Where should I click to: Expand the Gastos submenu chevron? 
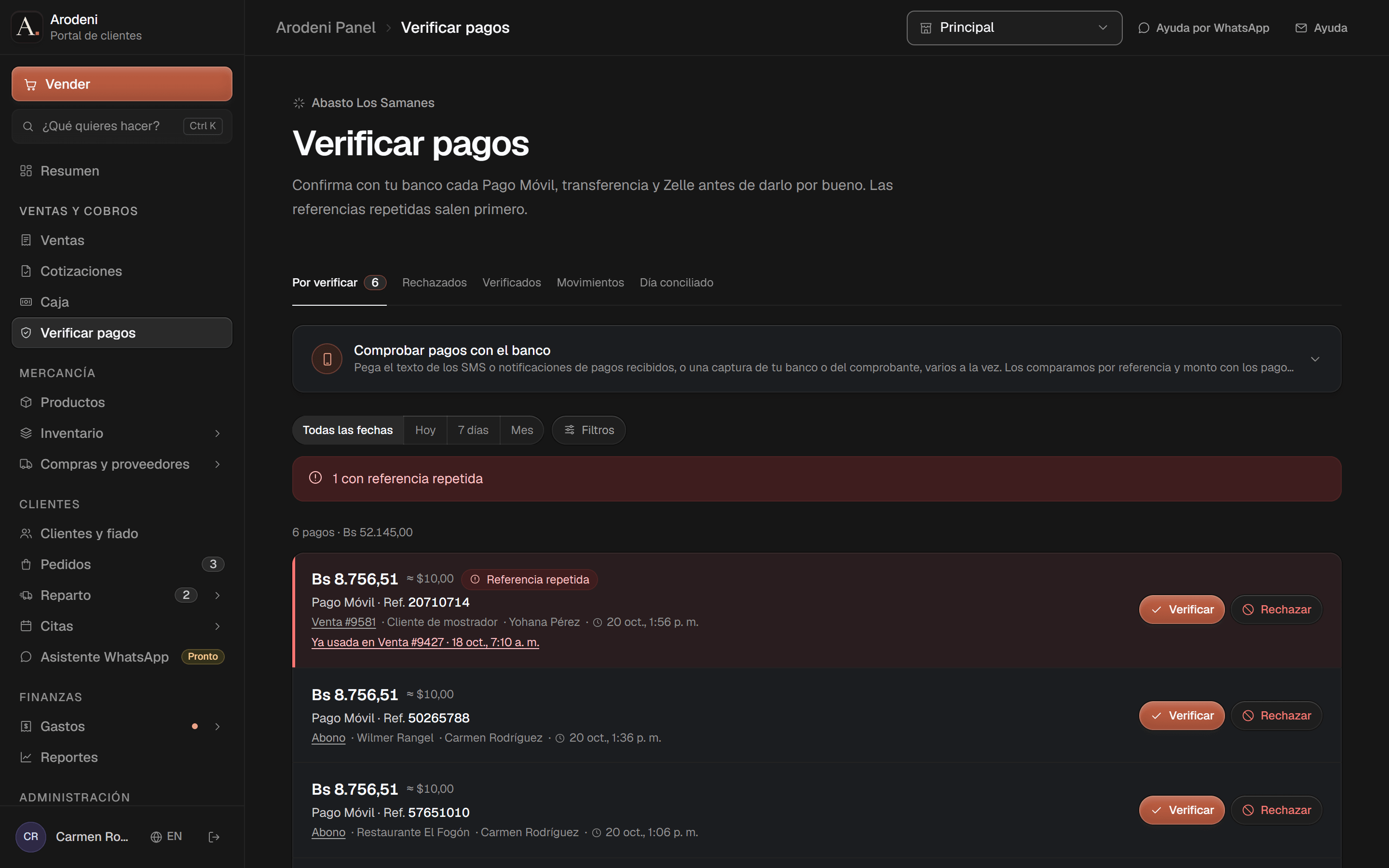coord(218,727)
